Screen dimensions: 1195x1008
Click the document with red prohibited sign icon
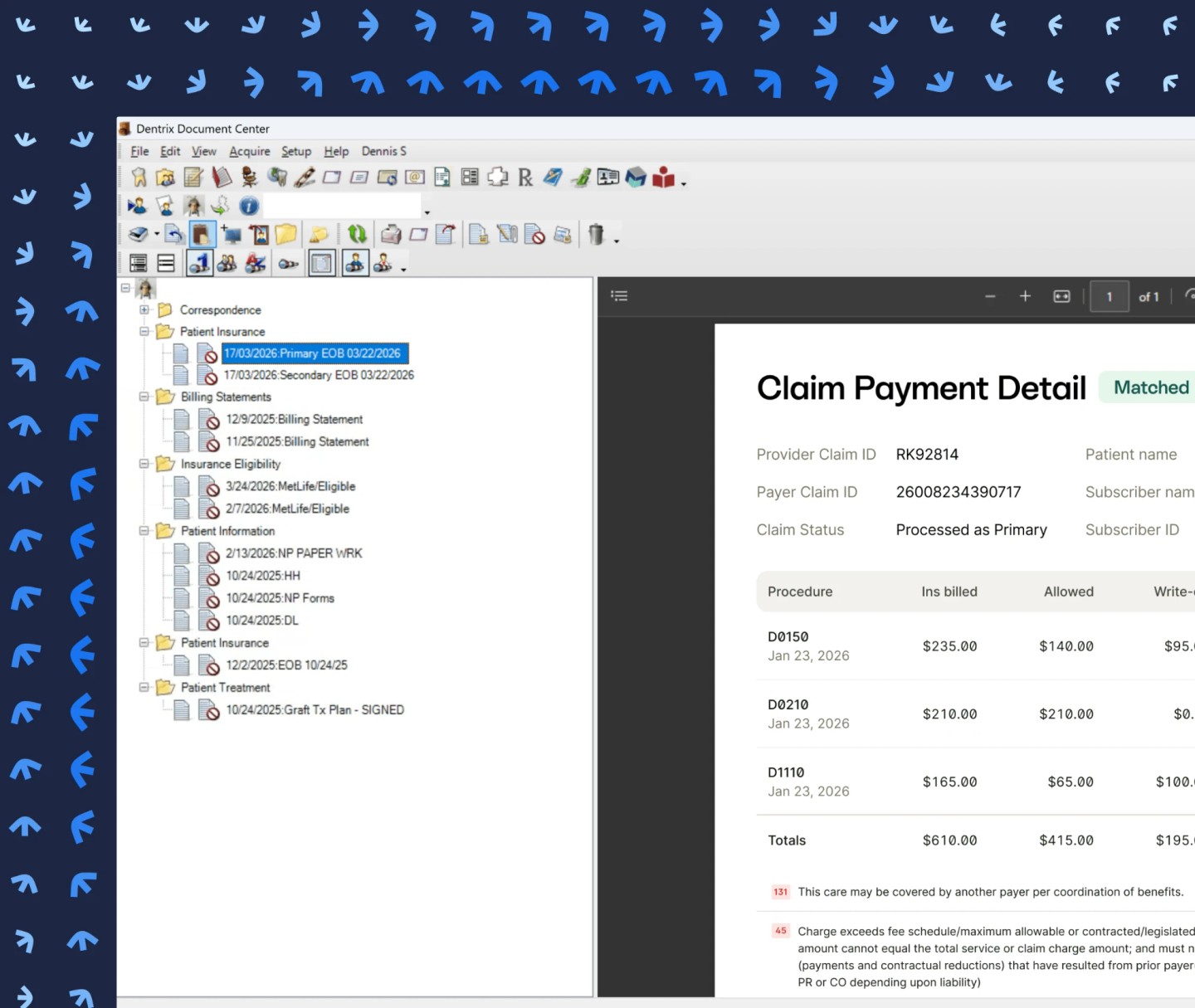[535, 235]
